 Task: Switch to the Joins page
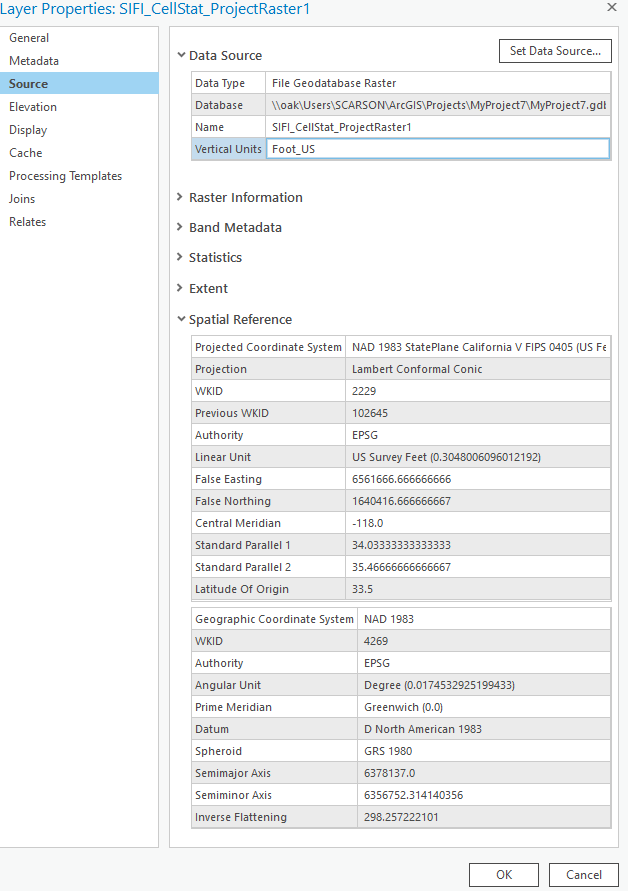(22, 199)
